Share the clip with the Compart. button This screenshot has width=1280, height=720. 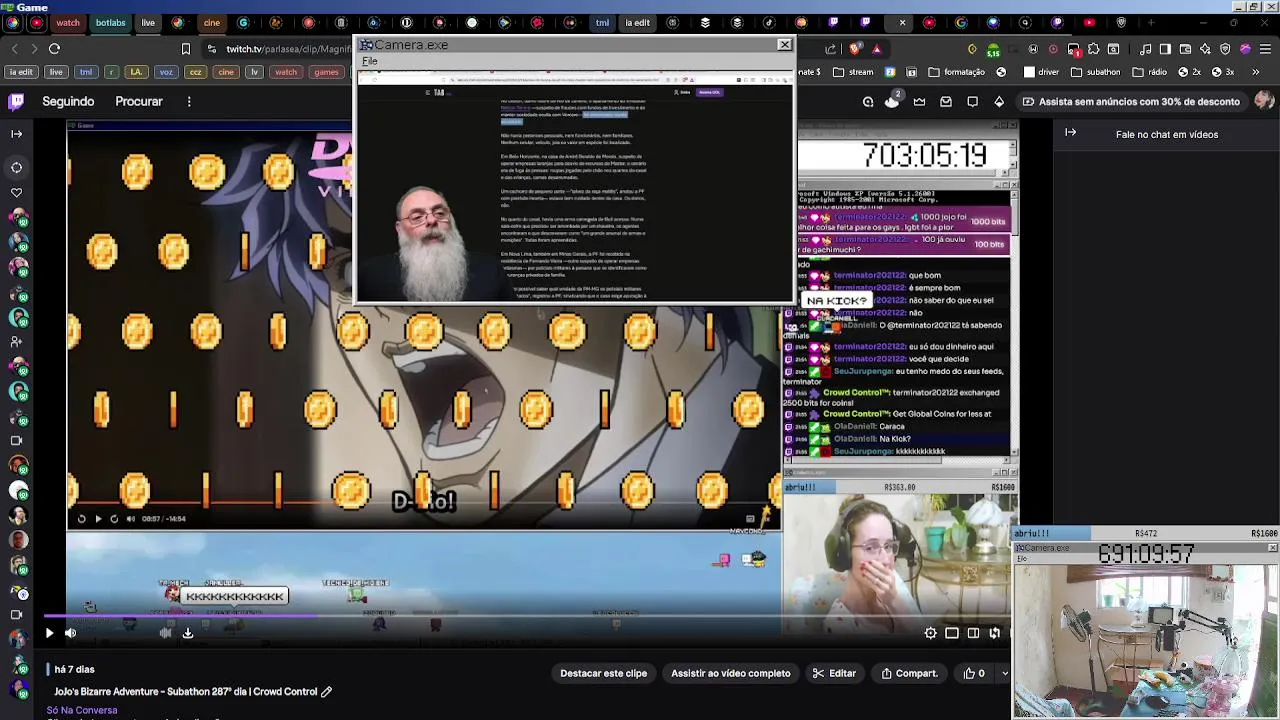[x=909, y=673]
